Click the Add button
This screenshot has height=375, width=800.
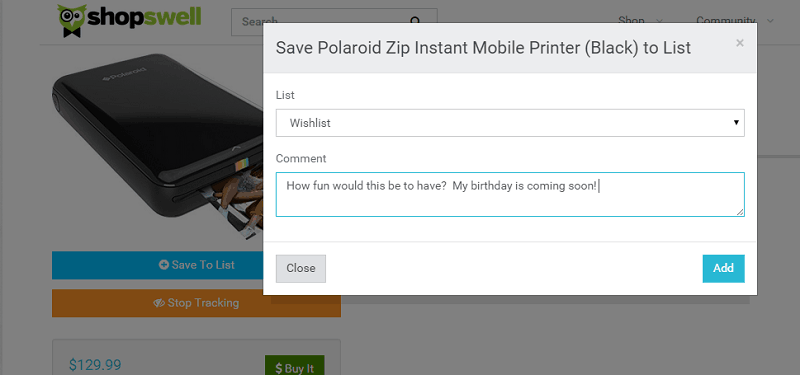click(723, 268)
